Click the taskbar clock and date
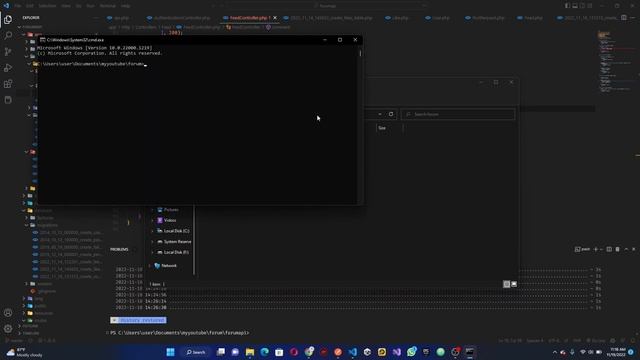 (616, 352)
